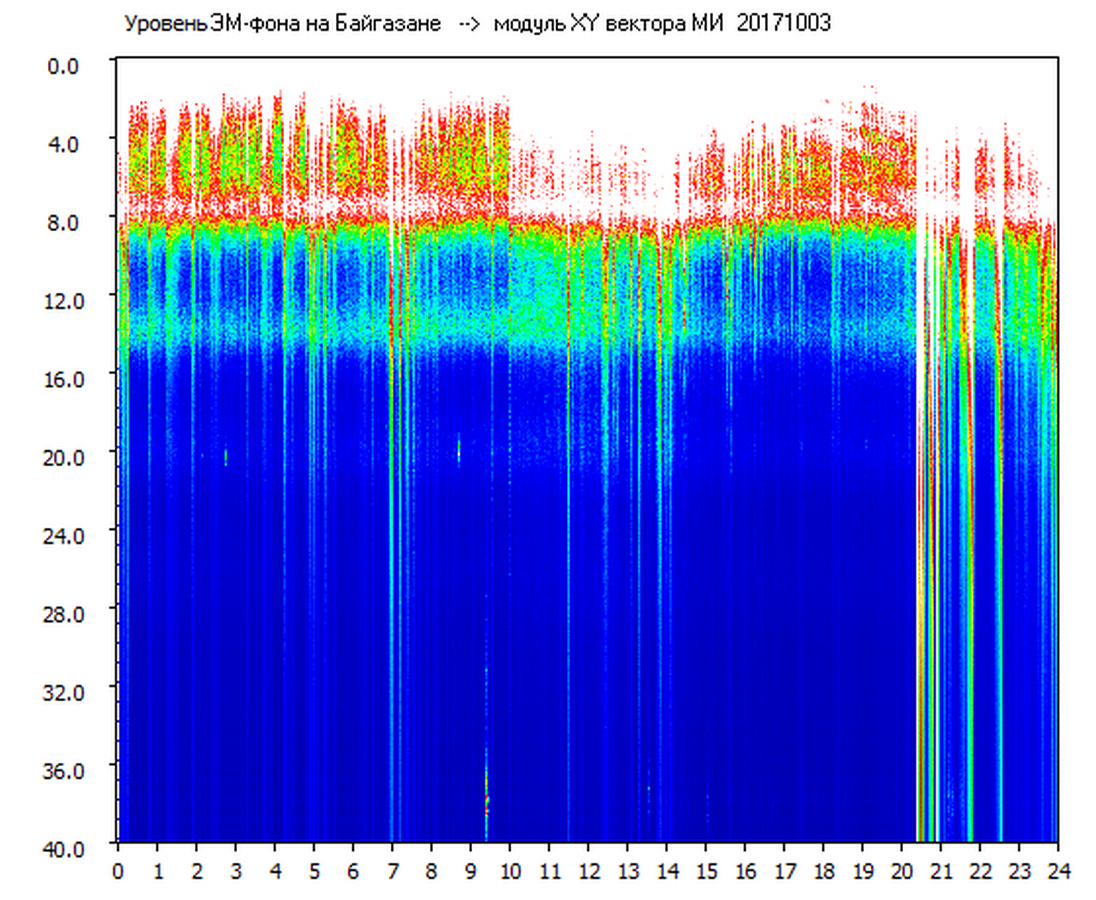Click the date 20171003 in the title
Image resolution: width=1096 pixels, height=900 pixels.
click(x=783, y=24)
